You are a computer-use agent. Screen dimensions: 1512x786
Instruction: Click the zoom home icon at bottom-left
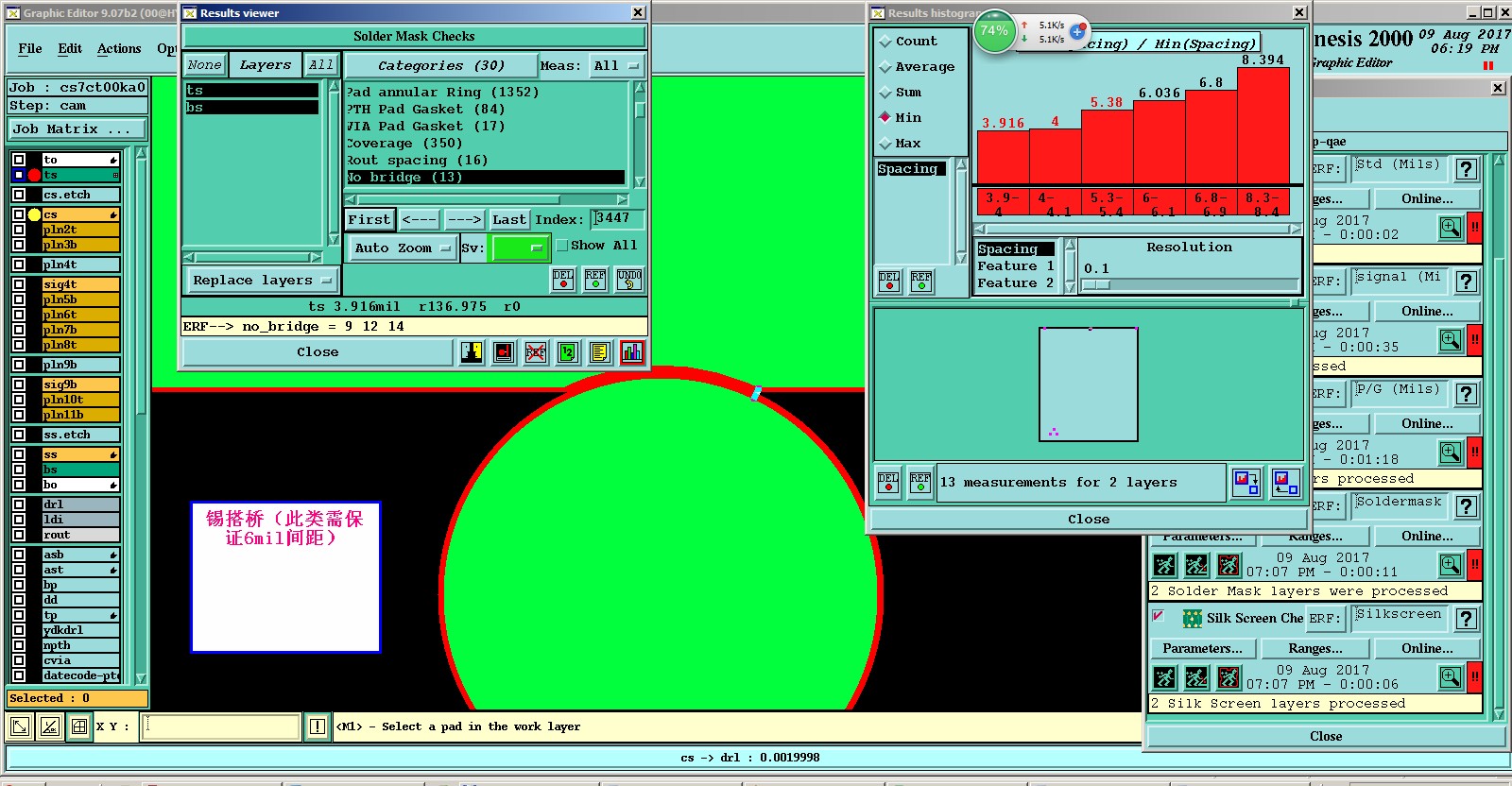19,726
